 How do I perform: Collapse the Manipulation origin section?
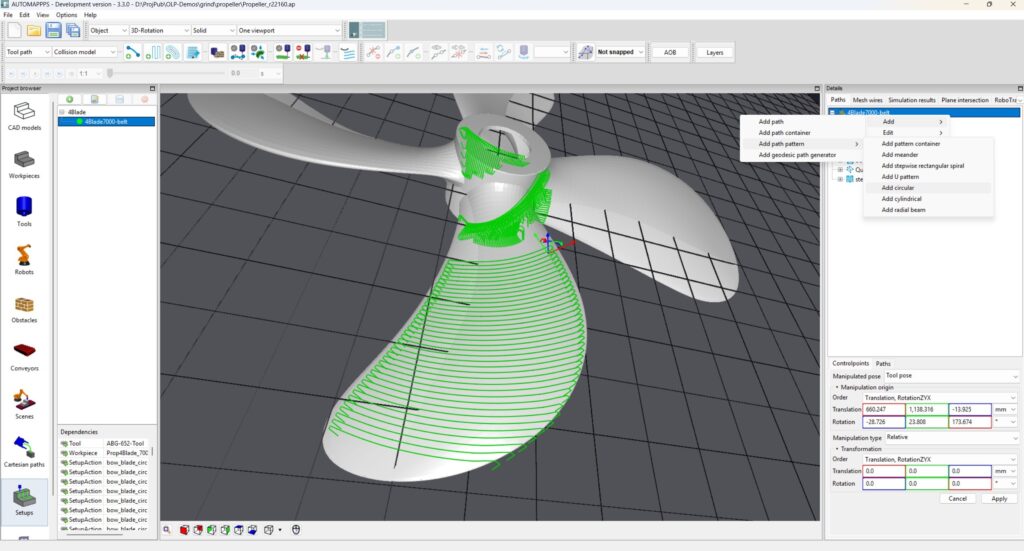click(x=837, y=387)
